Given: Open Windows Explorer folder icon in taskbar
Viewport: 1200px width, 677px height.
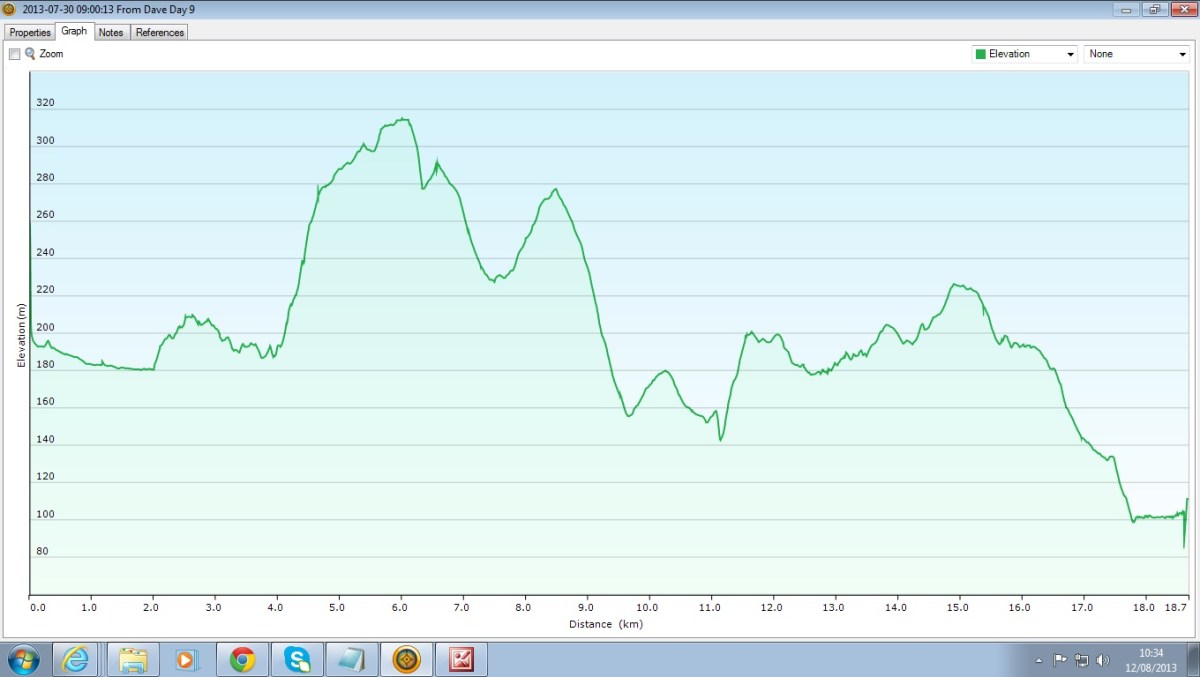Looking at the screenshot, I should pos(133,659).
